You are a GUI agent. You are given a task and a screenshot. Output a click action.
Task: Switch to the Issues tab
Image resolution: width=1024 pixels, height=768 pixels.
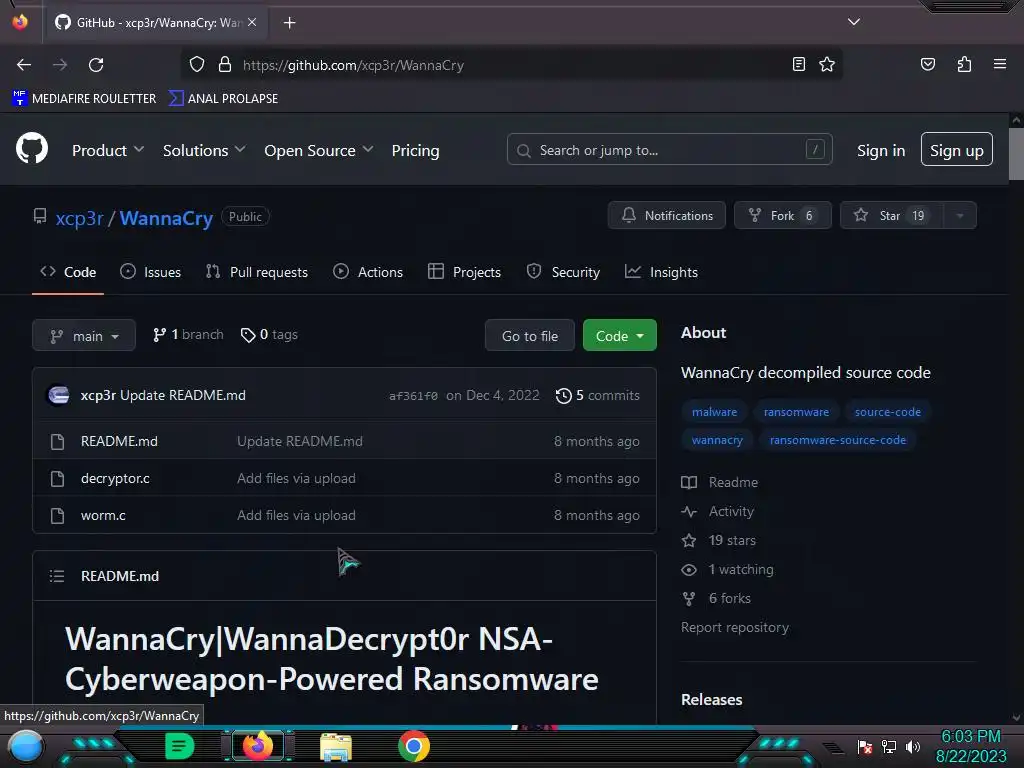(x=151, y=272)
